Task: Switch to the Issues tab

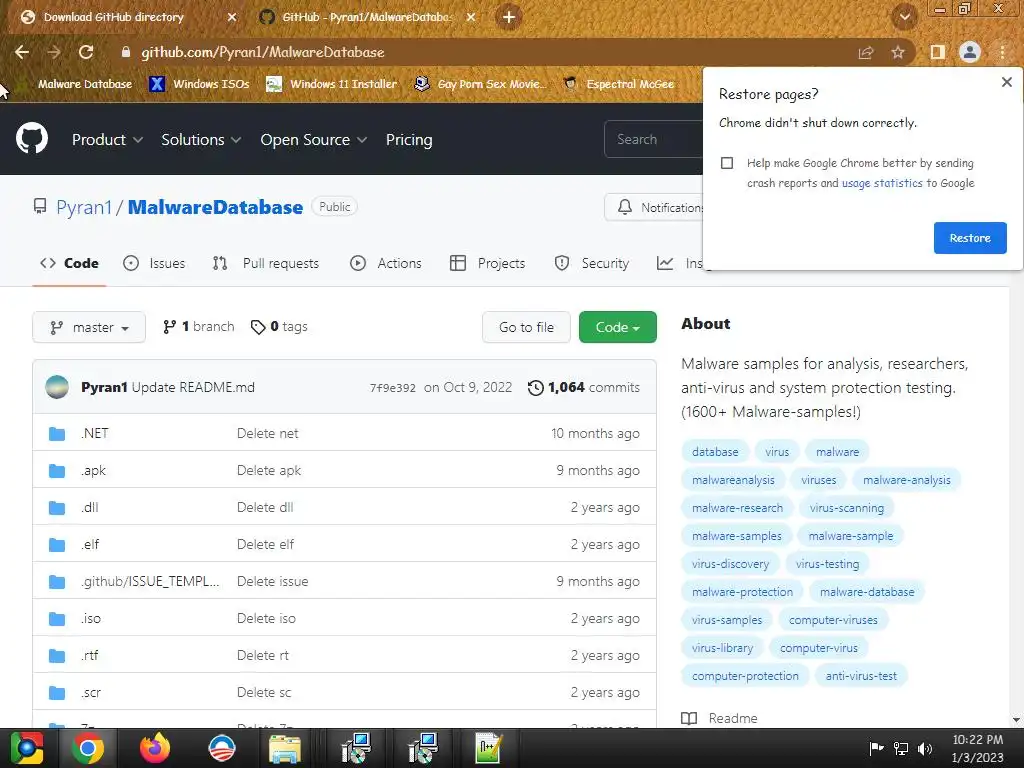Action: (154, 263)
